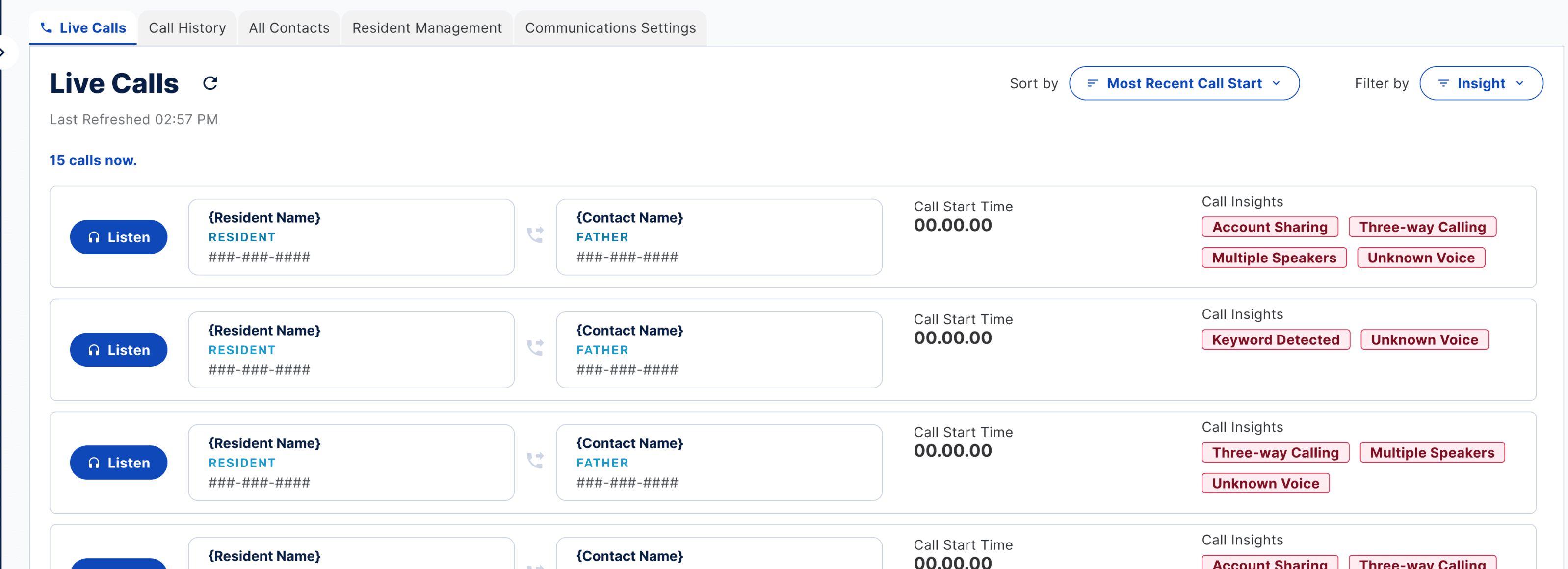Image resolution: width=1568 pixels, height=569 pixels.
Task: Select first row's Contact Name card
Action: pos(718,237)
